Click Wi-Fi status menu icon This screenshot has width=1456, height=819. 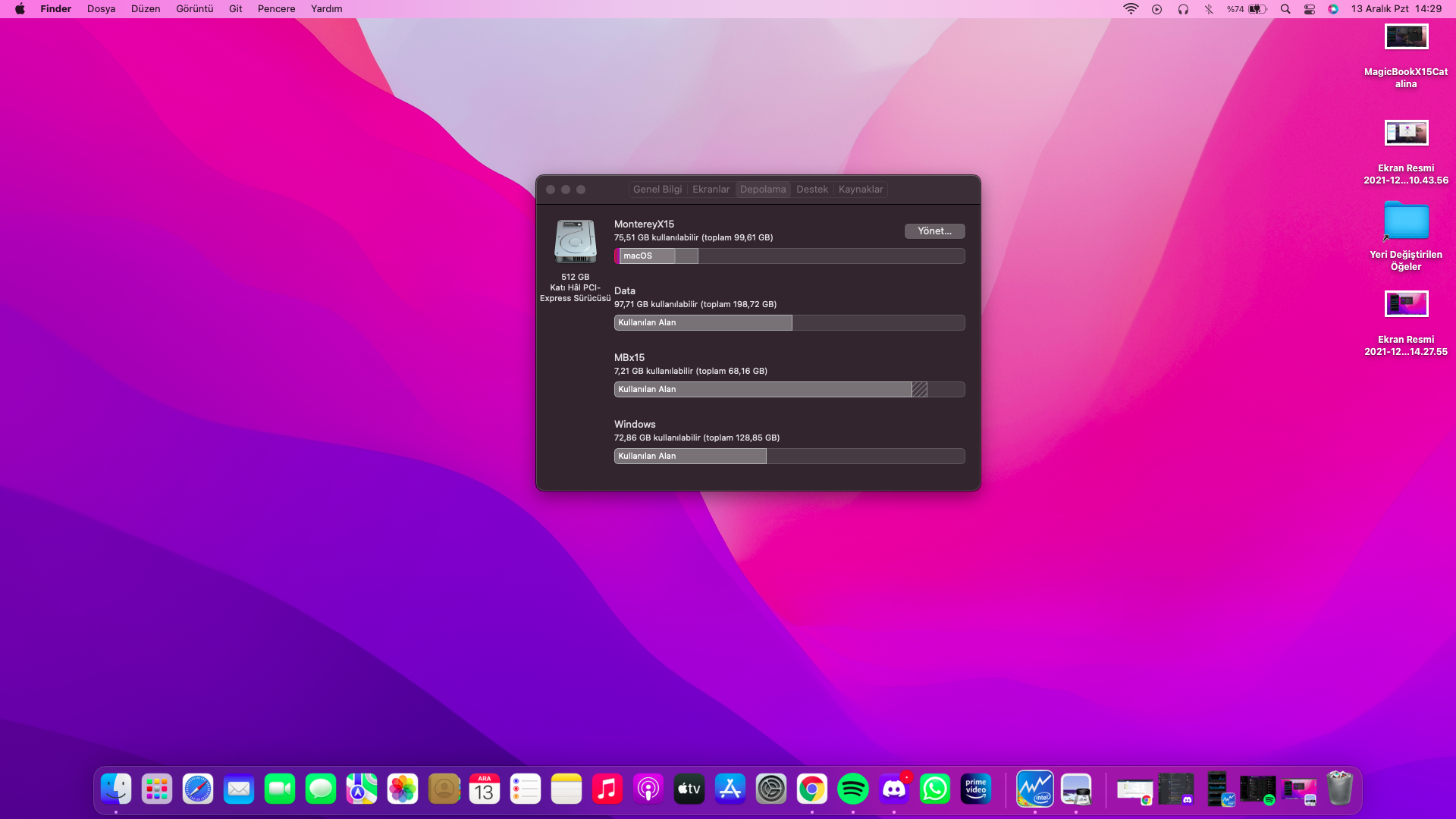click(x=1131, y=9)
